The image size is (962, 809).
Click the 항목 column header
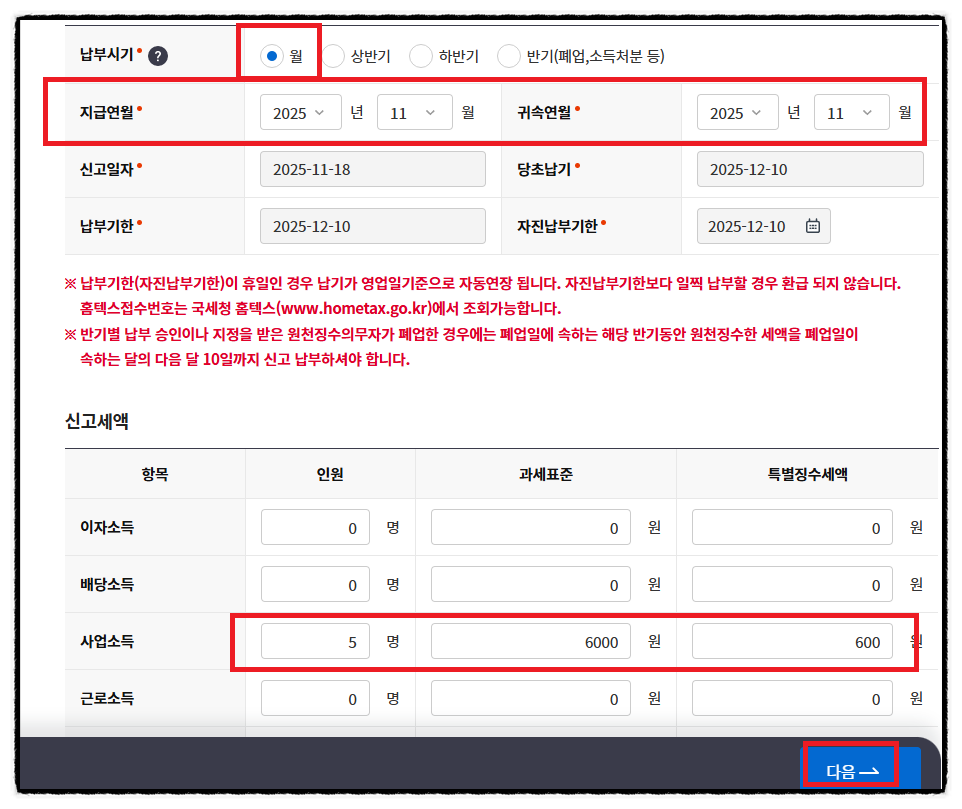click(155, 474)
